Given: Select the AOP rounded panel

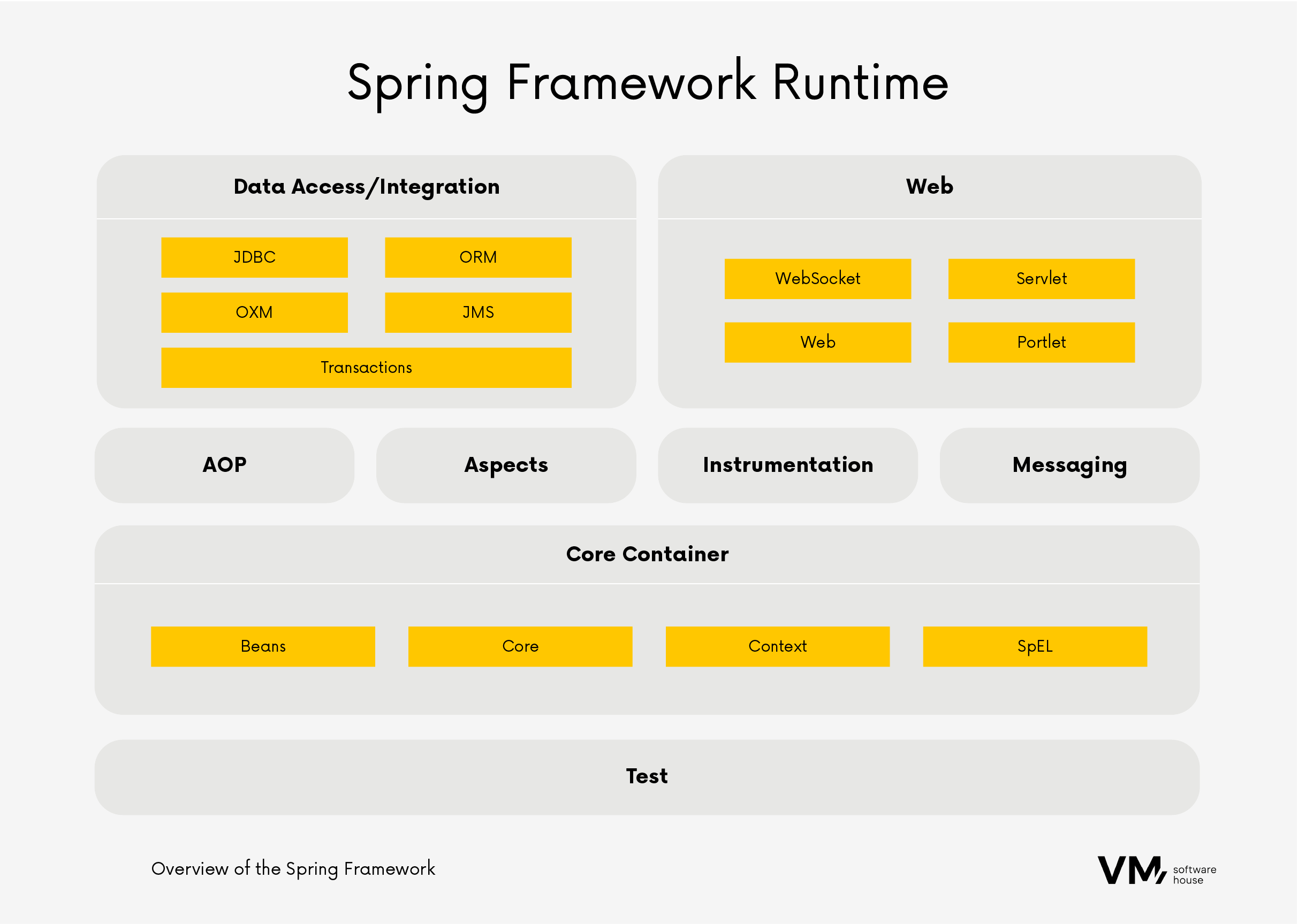Looking at the screenshot, I should tap(224, 465).
